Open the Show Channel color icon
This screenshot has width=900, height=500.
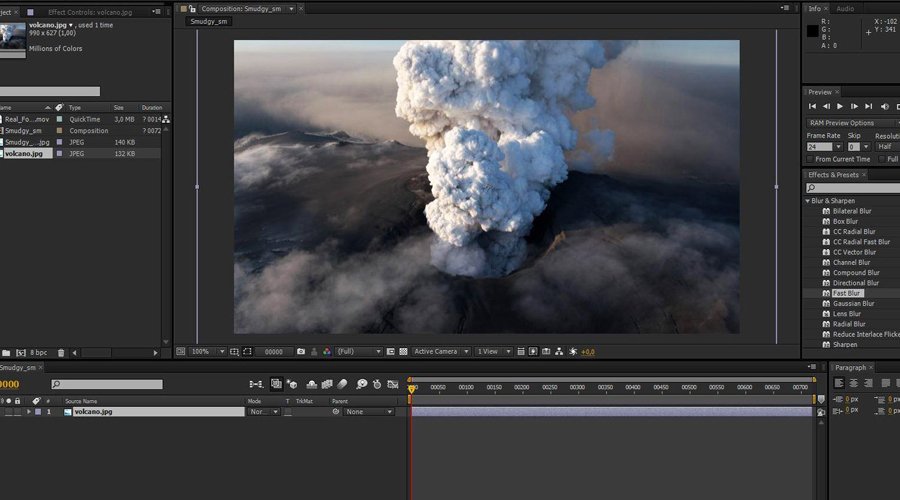pos(327,351)
